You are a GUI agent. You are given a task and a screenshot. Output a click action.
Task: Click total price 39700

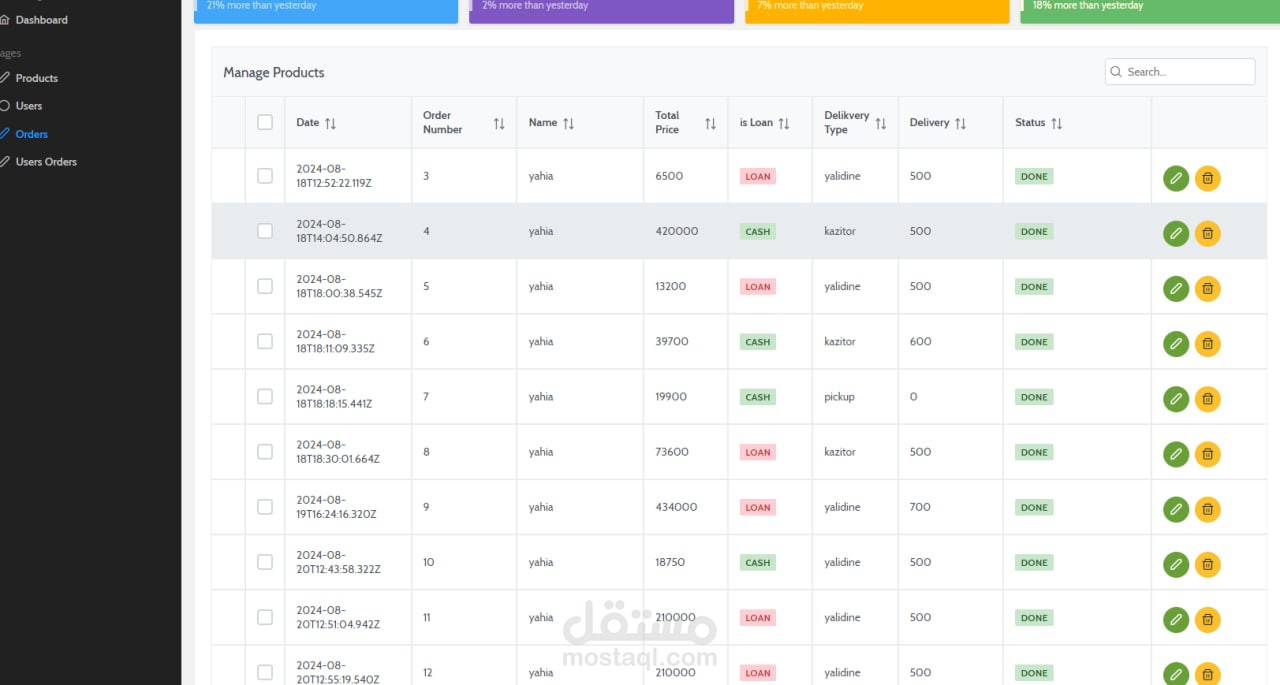click(672, 342)
